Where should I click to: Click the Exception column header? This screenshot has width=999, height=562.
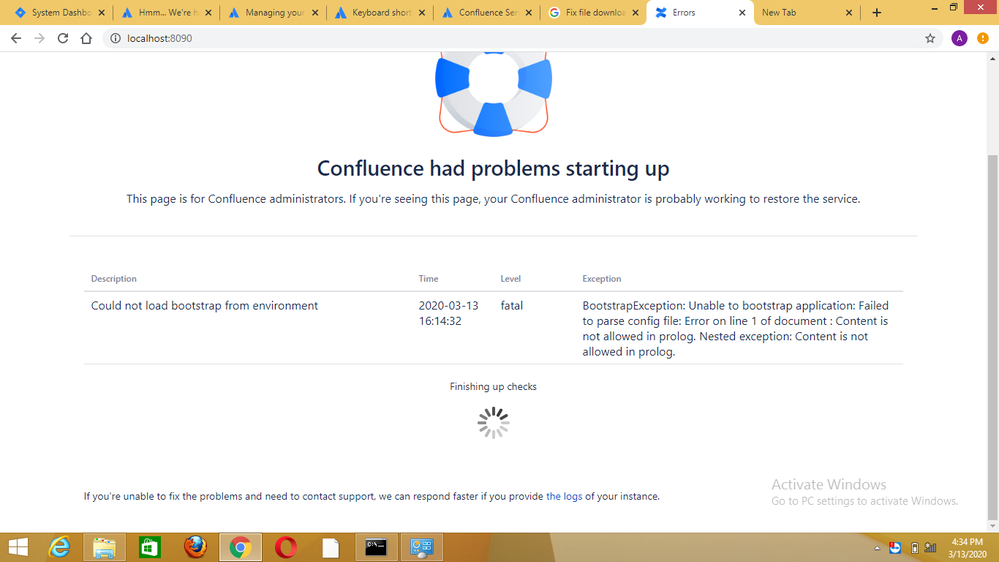tap(601, 278)
